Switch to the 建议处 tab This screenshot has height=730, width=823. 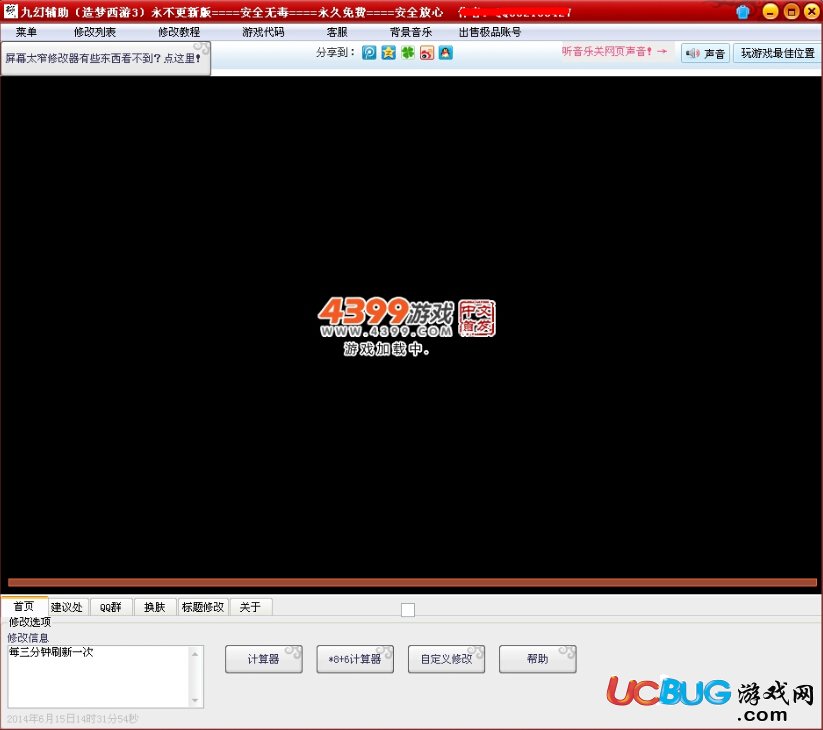[67, 607]
